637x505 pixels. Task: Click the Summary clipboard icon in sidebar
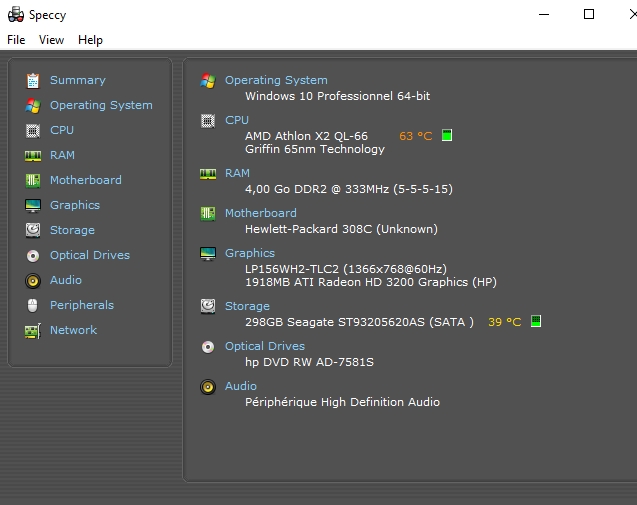33,80
